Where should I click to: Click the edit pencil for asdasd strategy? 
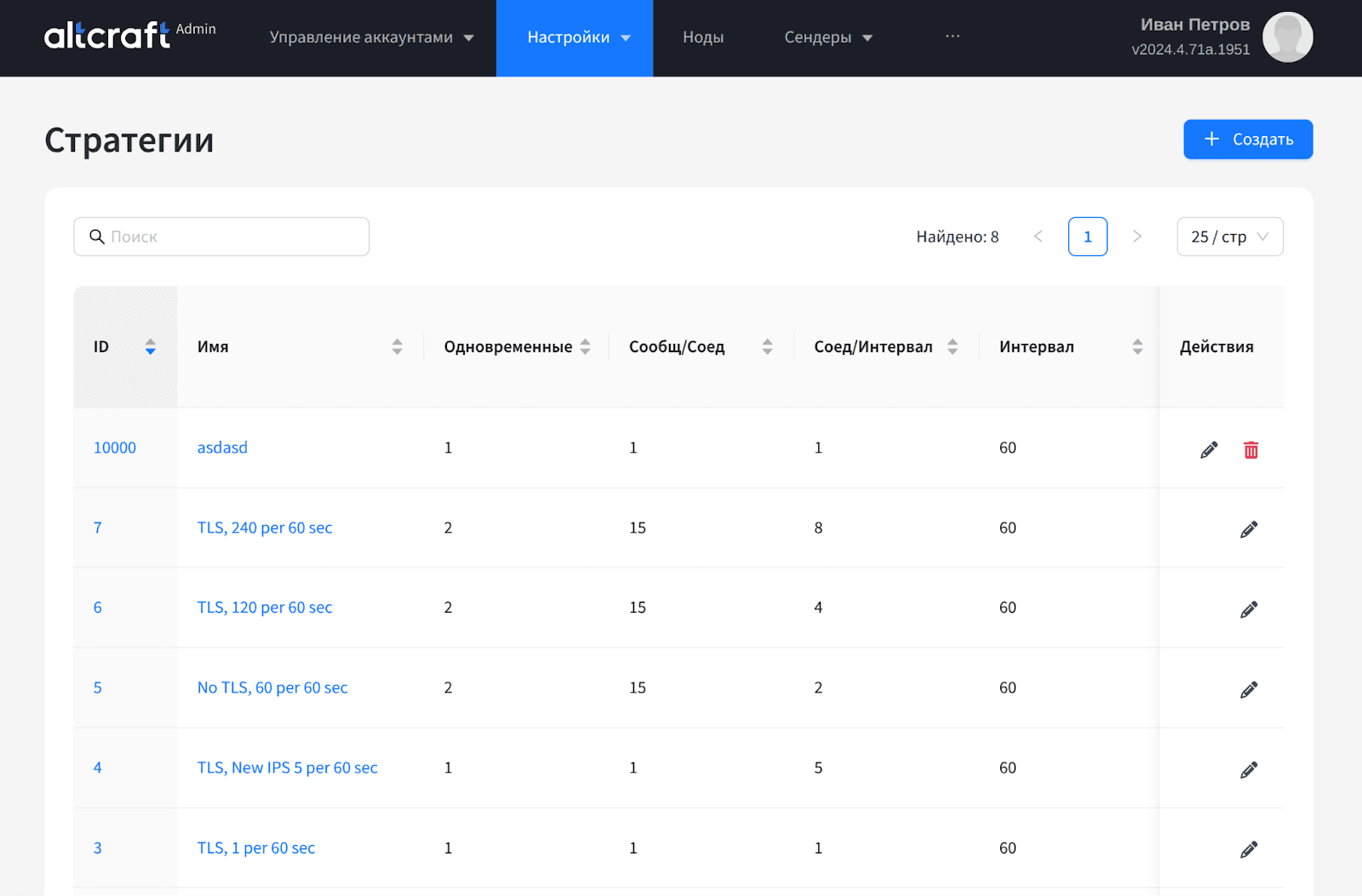pos(1209,449)
